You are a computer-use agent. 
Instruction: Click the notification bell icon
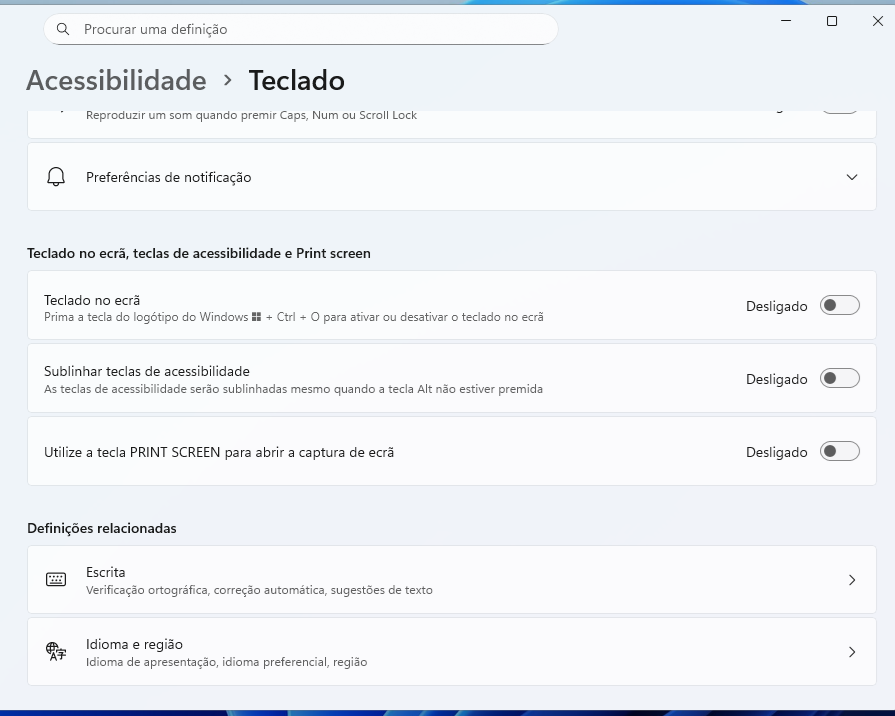pyautogui.click(x=56, y=177)
